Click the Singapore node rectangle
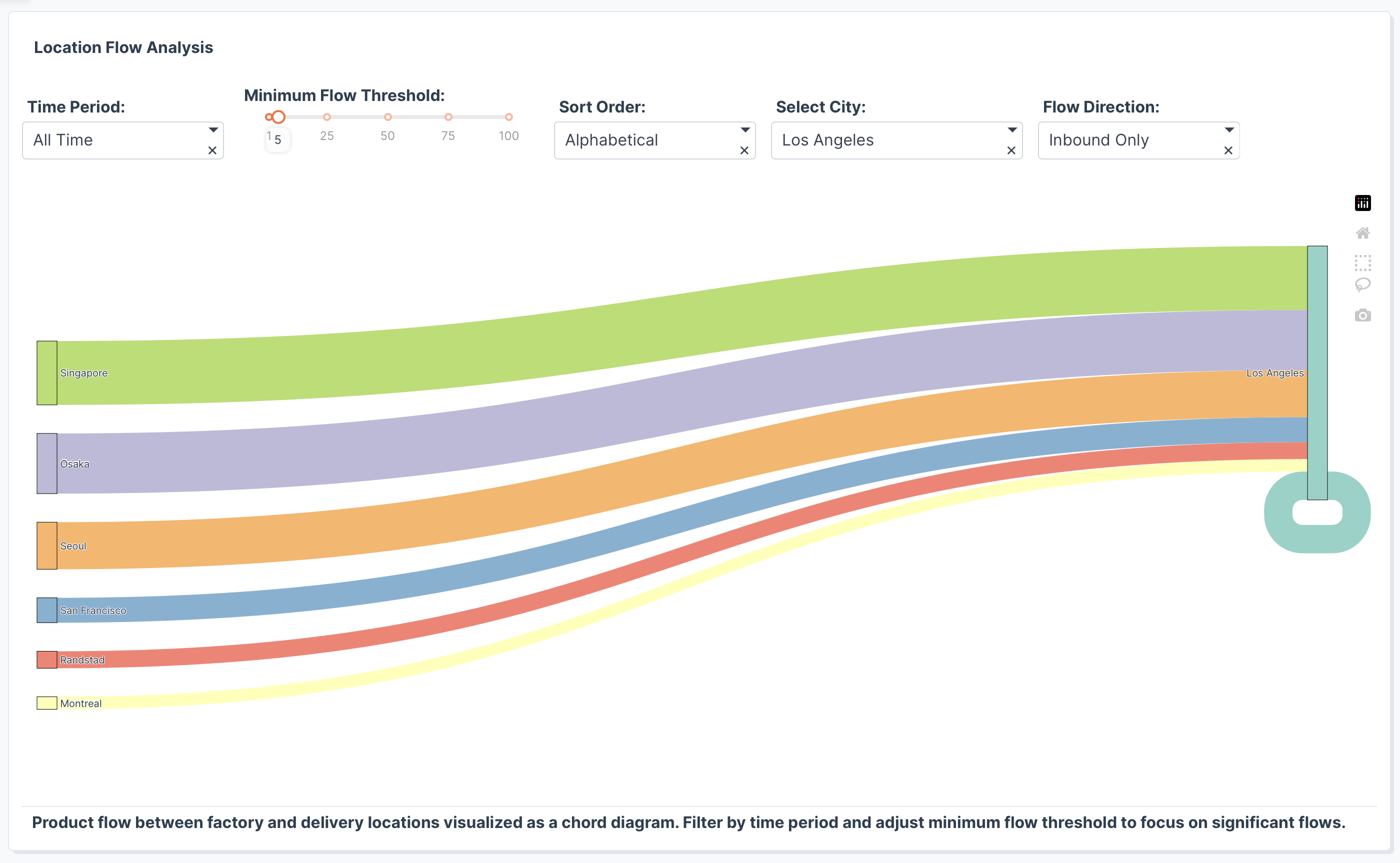The width and height of the screenshot is (1400, 863). point(47,372)
